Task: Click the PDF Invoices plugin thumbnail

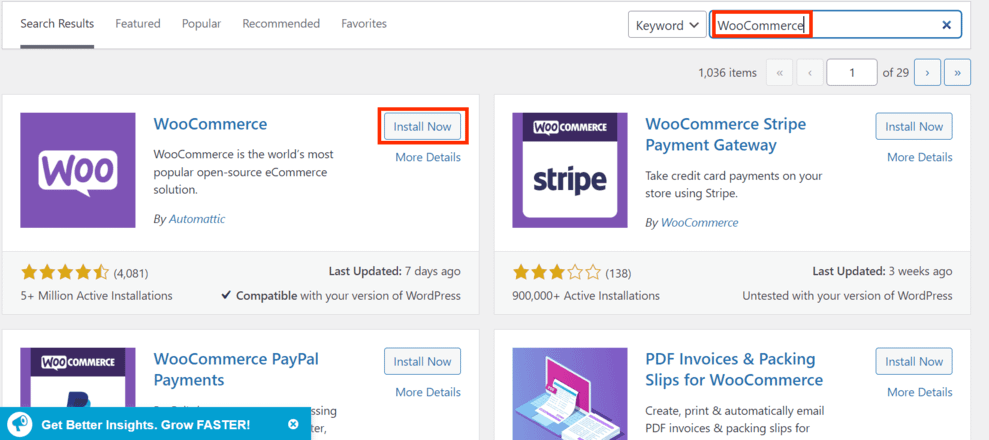Action: [570, 394]
